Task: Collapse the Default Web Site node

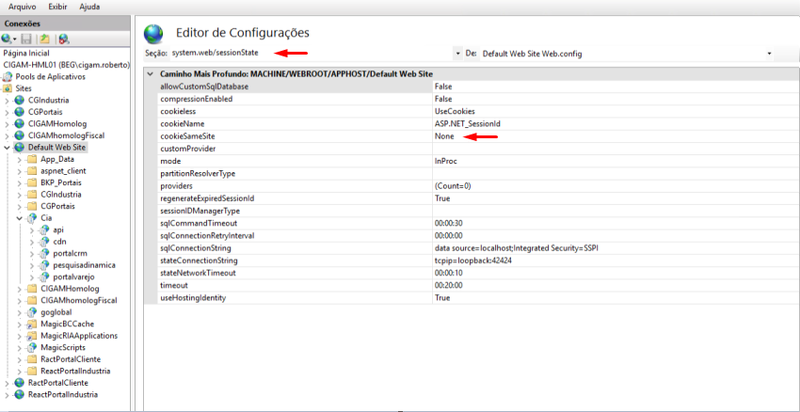Action: tap(7, 148)
